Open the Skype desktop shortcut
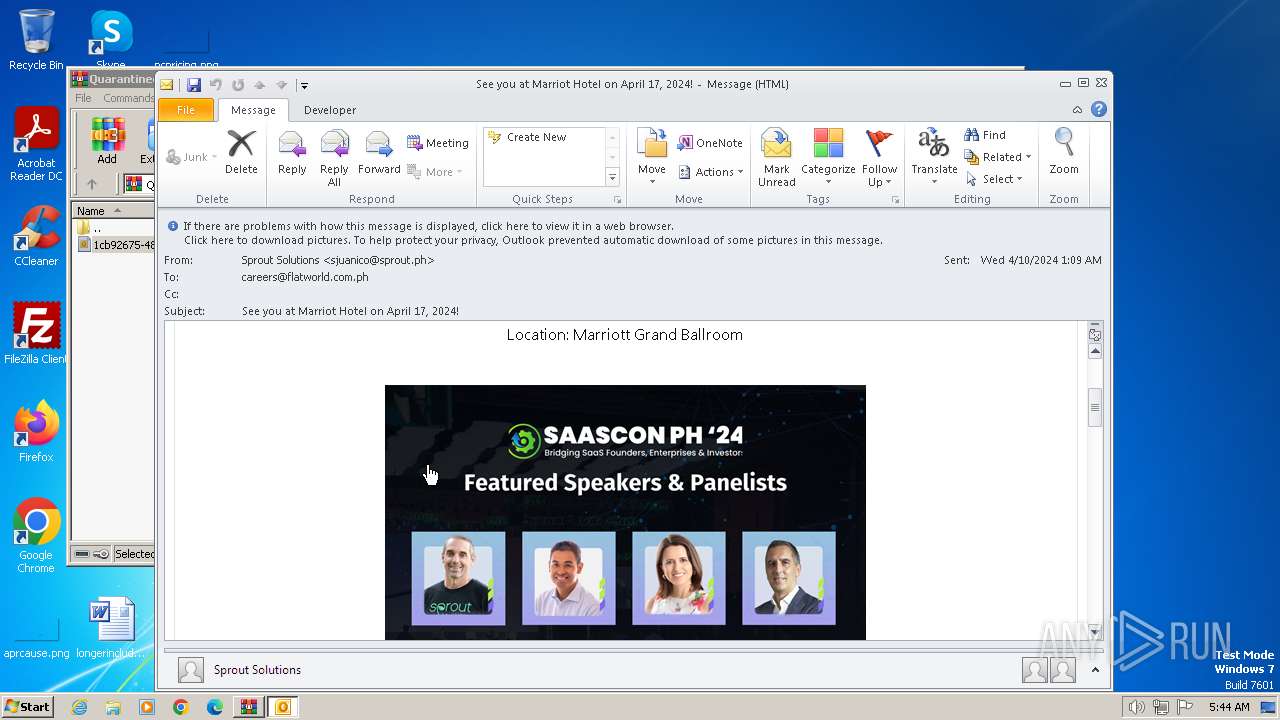The width and height of the screenshot is (1280, 720). [111, 40]
